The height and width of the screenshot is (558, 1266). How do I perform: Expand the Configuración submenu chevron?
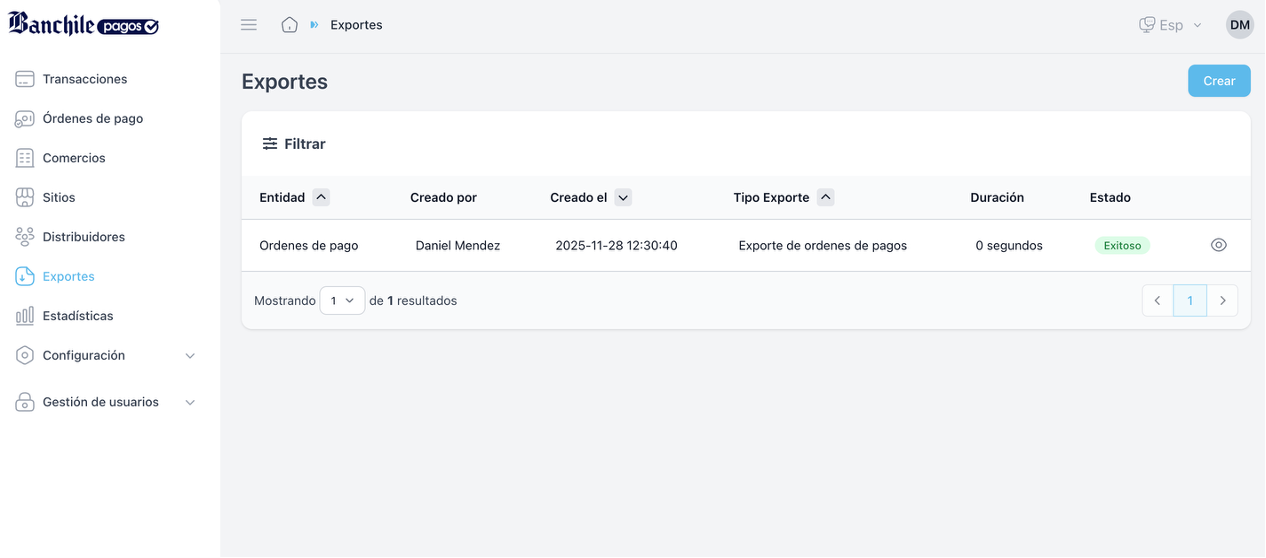(190, 356)
